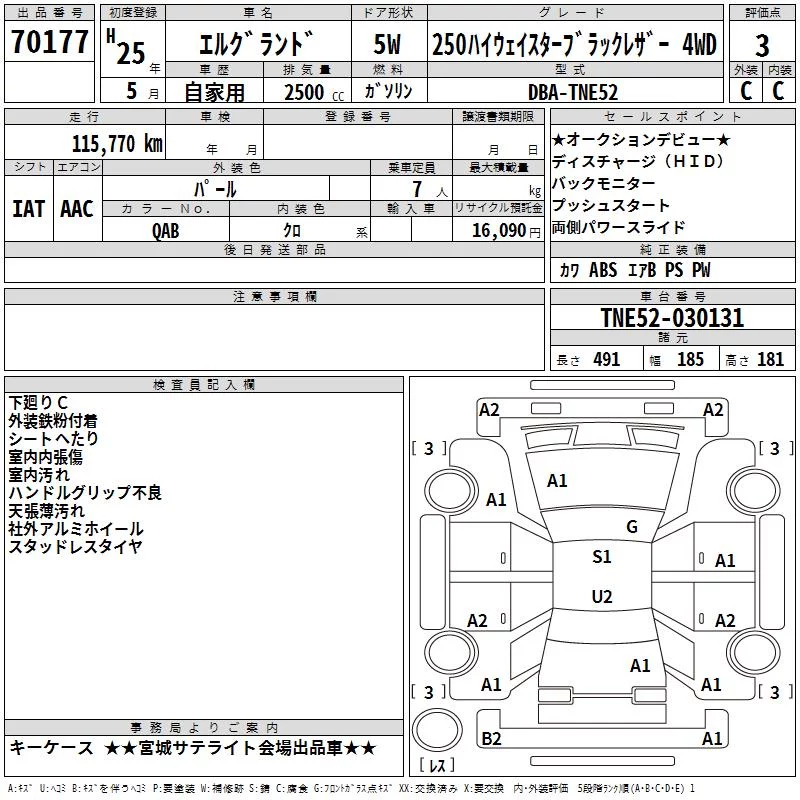The height and width of the screenshot is (800, 800).
Task: Click sales point プッシュスタート
Action: (611, 205)
